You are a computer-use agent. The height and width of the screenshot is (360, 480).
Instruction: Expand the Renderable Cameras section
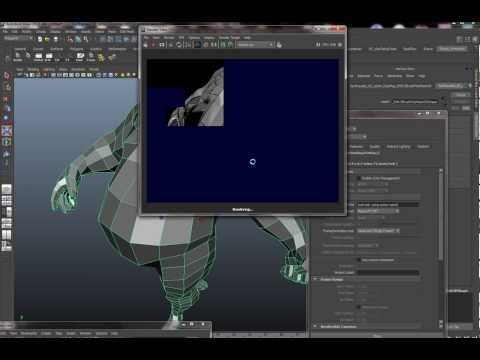[x=315, y=326]
